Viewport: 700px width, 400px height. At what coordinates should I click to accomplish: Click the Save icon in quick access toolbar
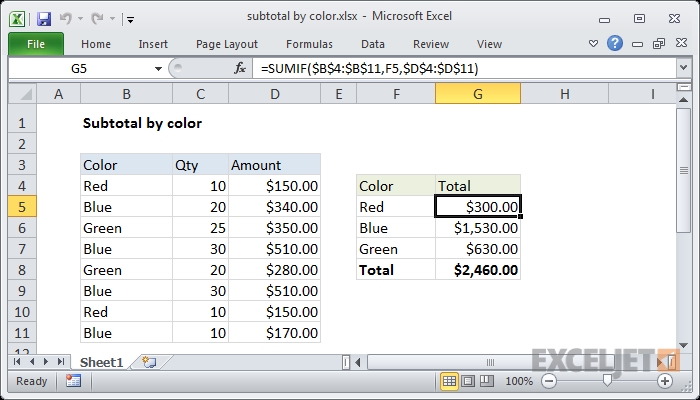[43, 18]
